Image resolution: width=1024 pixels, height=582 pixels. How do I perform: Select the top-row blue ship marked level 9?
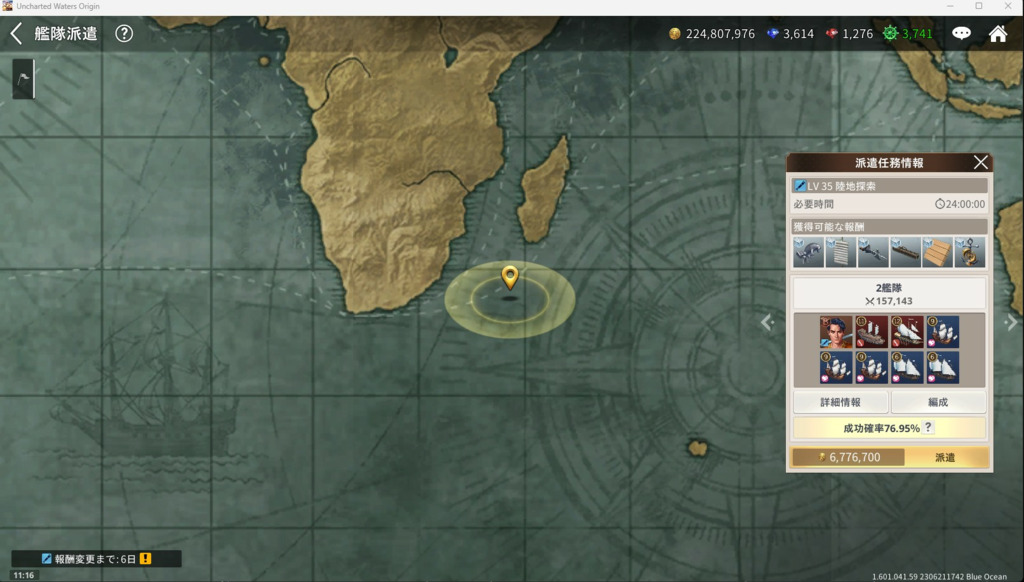click(942, 332)
